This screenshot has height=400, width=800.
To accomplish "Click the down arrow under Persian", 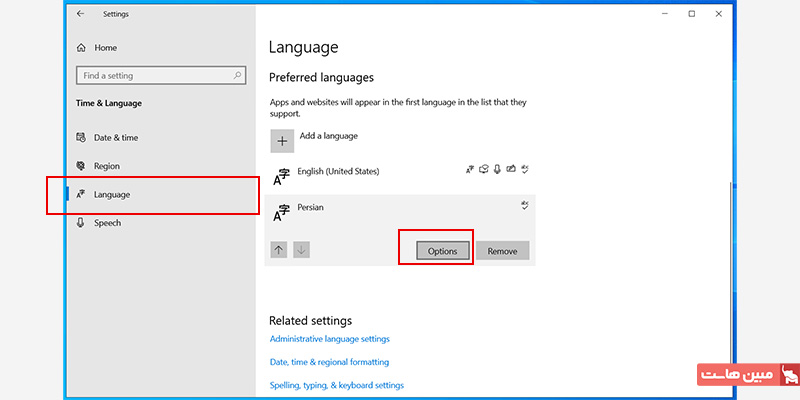I will point(301,250).
